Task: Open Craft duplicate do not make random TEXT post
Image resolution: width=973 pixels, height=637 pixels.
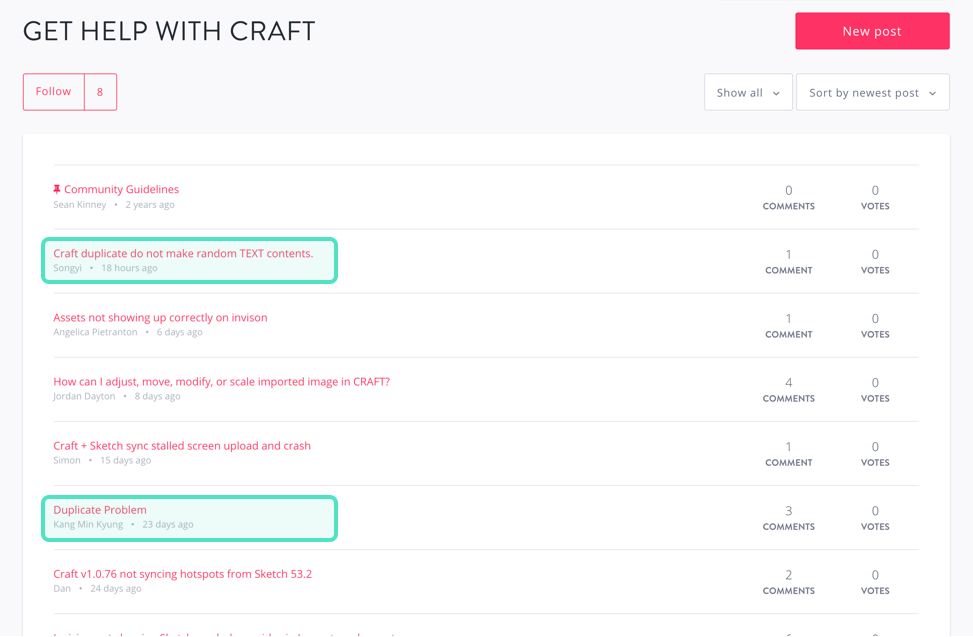Action: click(183, 253)
